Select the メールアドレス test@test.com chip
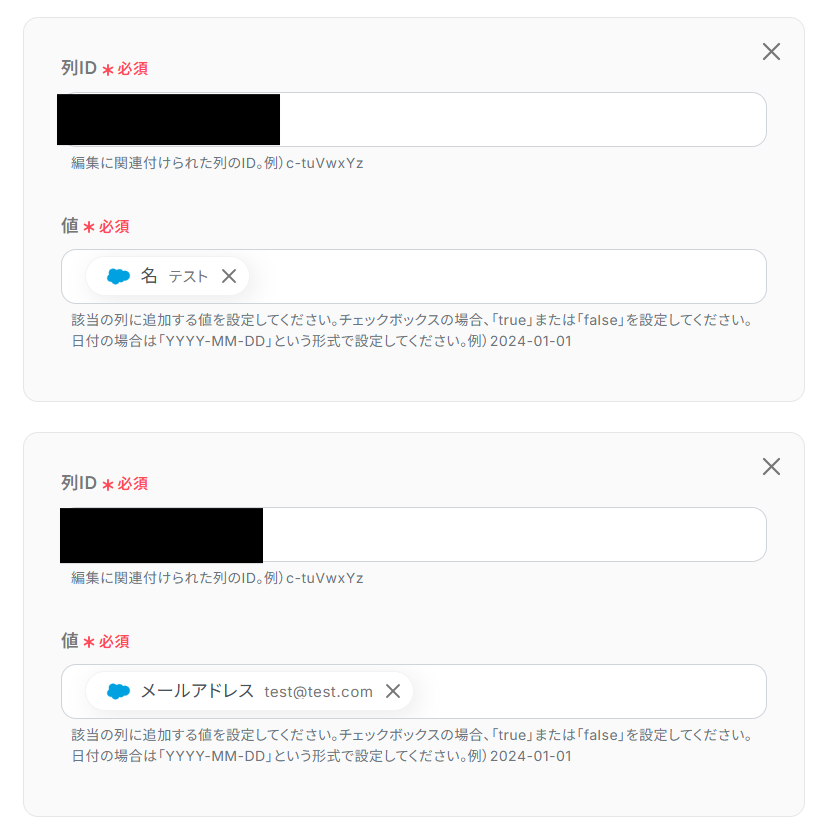834x826 pixels. (249, 691)
